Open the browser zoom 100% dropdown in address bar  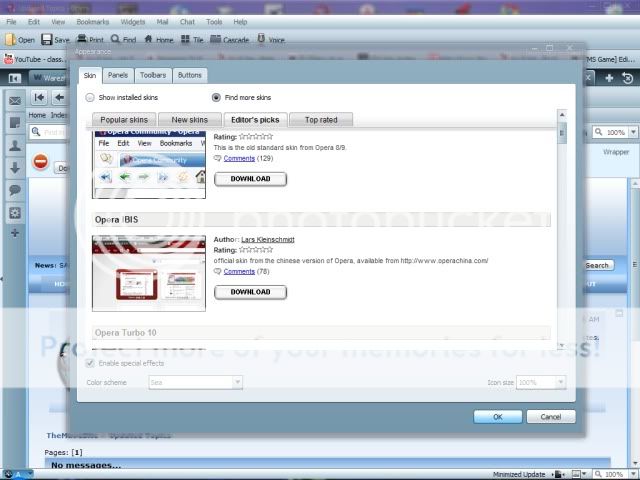[633, 132]
